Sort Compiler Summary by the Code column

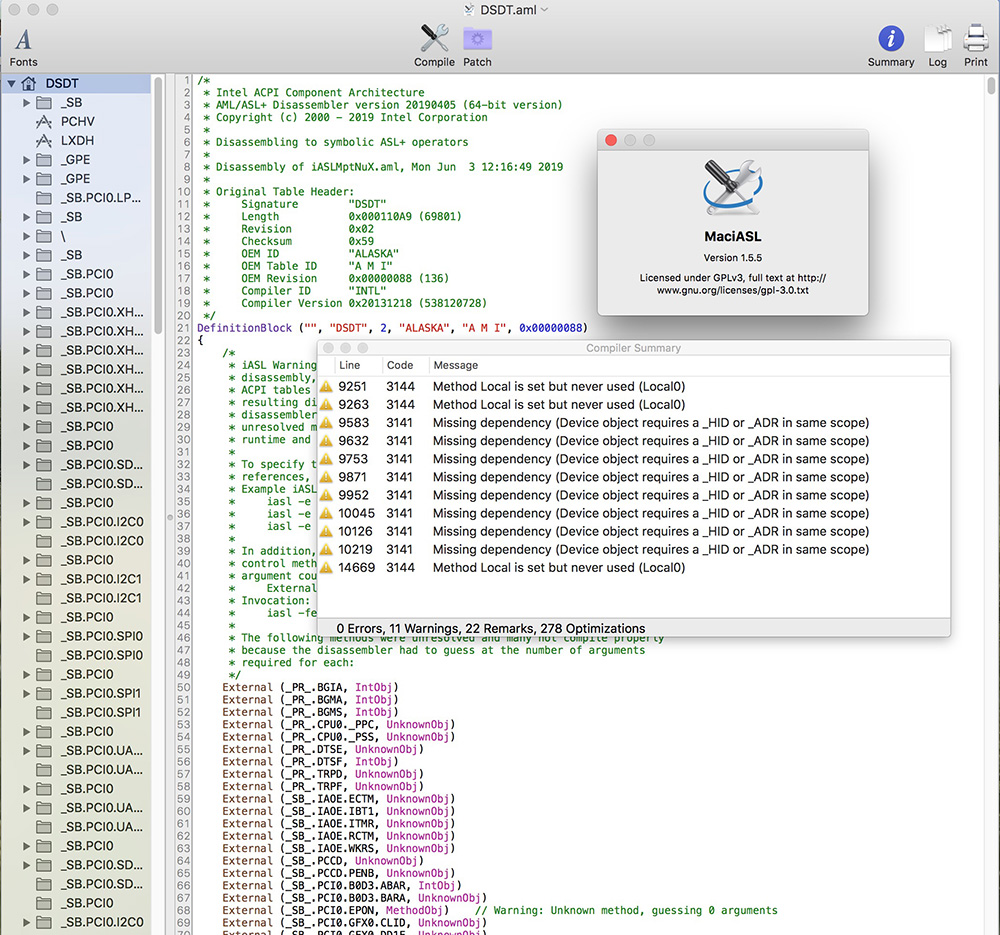coord(405,365)
